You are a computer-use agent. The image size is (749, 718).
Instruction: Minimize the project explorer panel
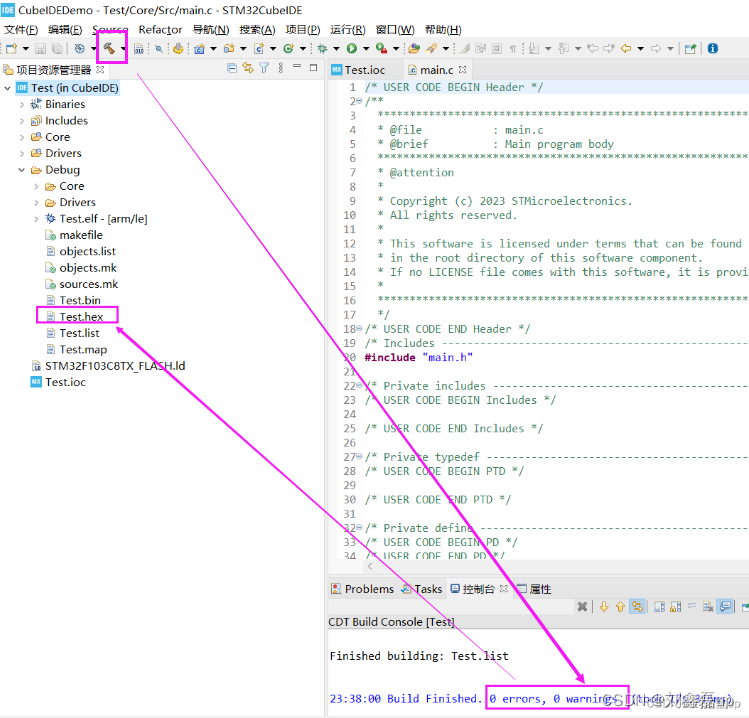pos(297,66)
